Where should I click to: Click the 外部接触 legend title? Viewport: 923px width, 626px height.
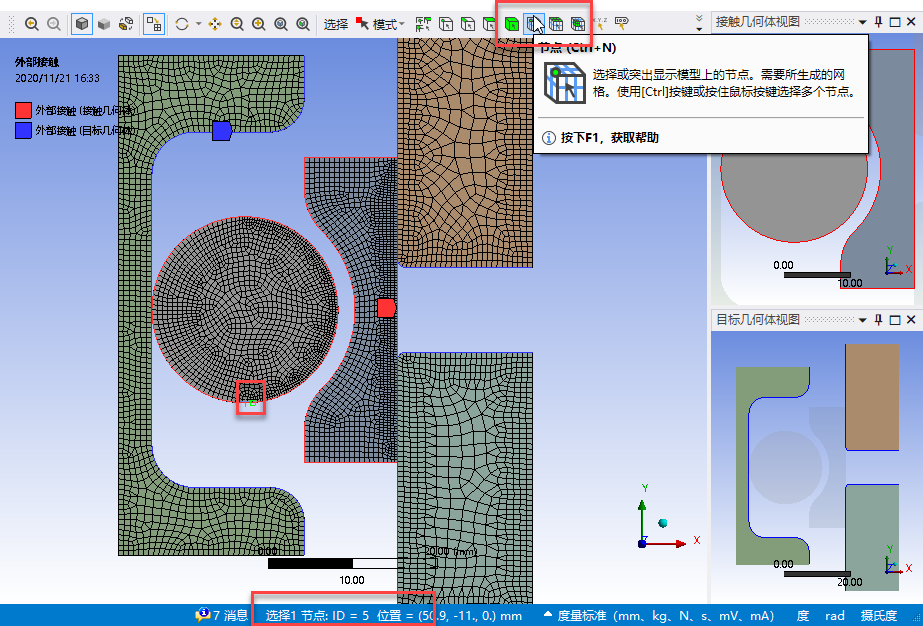click(x=37, y=62)
